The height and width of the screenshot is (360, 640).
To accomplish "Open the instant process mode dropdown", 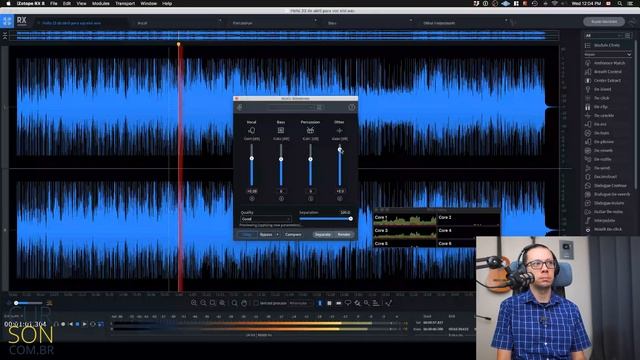I will (300, 303).
